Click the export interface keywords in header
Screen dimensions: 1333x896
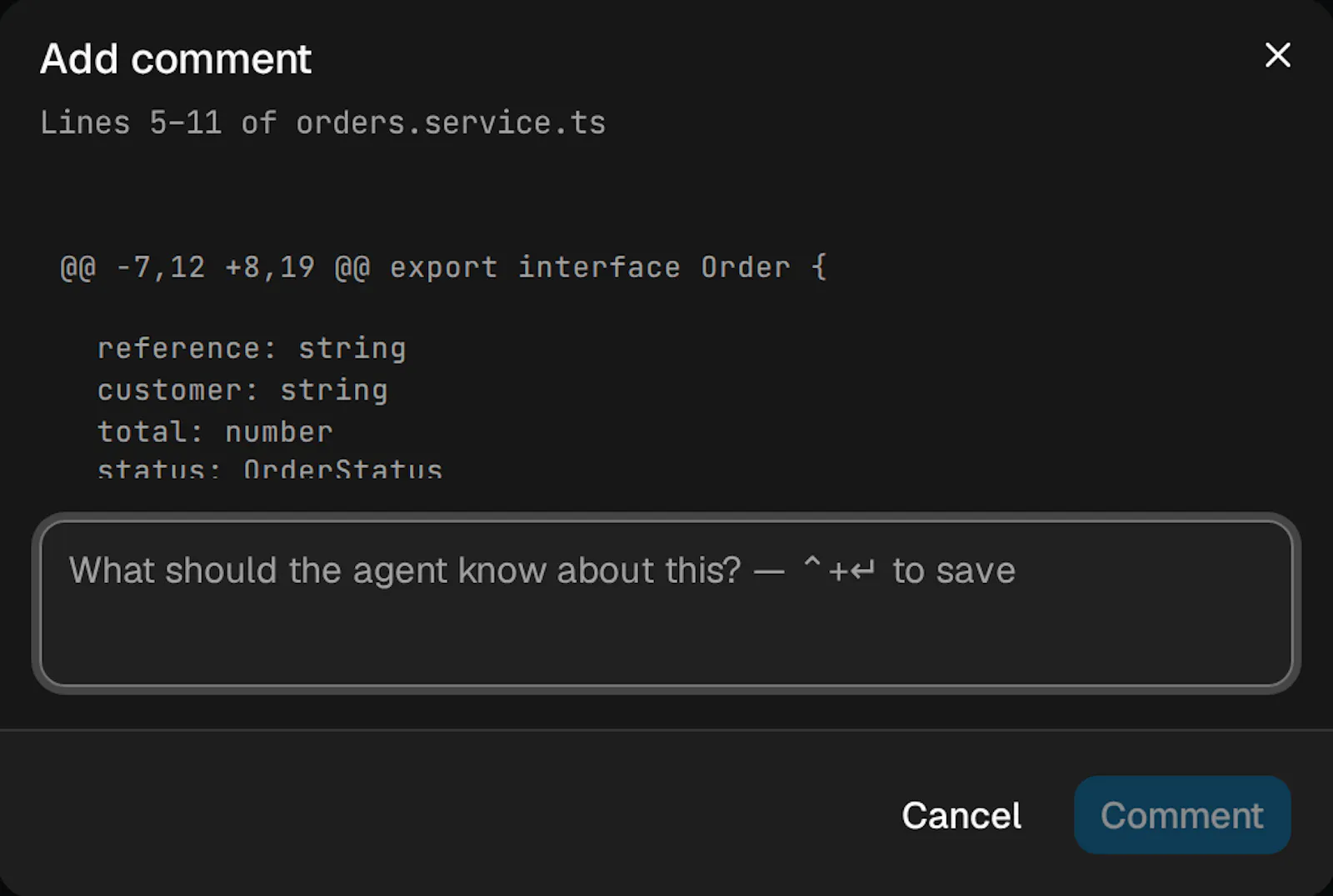[x=535, y=267]
